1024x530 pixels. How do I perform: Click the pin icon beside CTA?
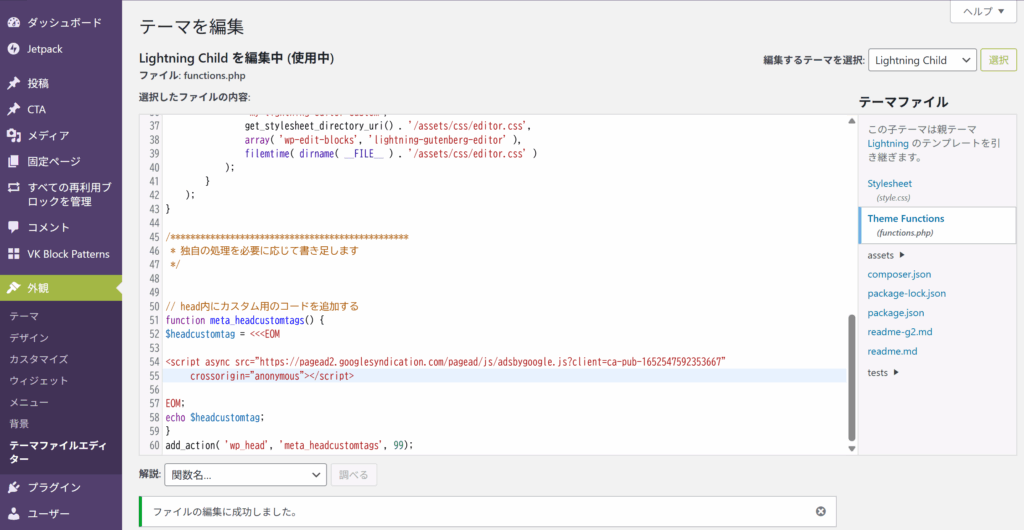pos(14,110)
